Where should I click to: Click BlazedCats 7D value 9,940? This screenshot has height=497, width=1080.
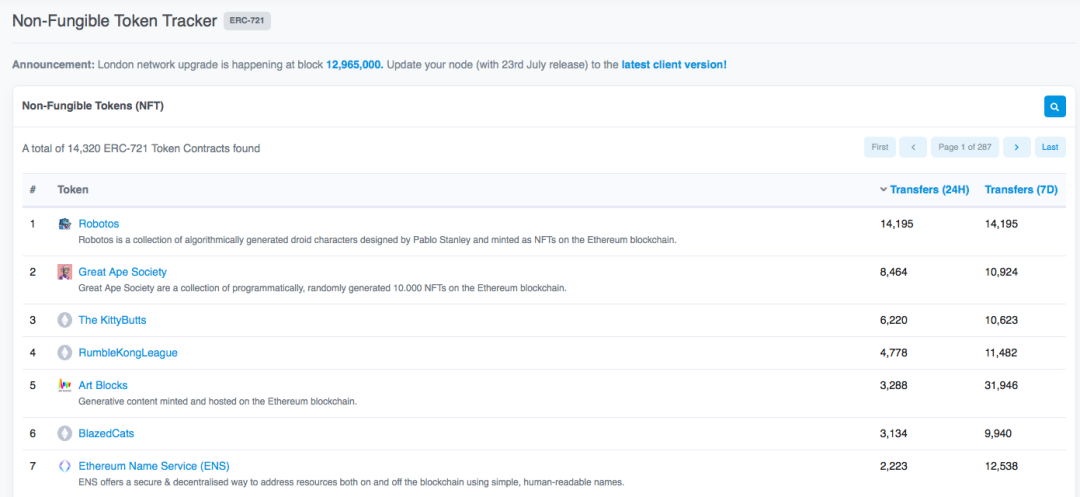click(999, 434)
